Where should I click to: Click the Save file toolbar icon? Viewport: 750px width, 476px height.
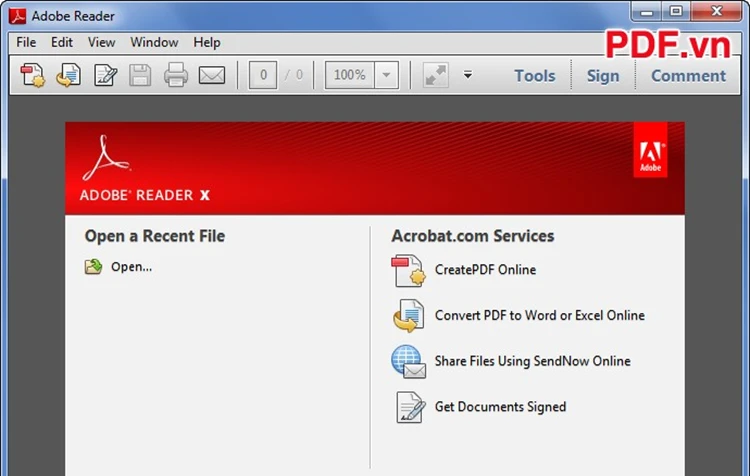pyautogui.click(x=140, y=76)
